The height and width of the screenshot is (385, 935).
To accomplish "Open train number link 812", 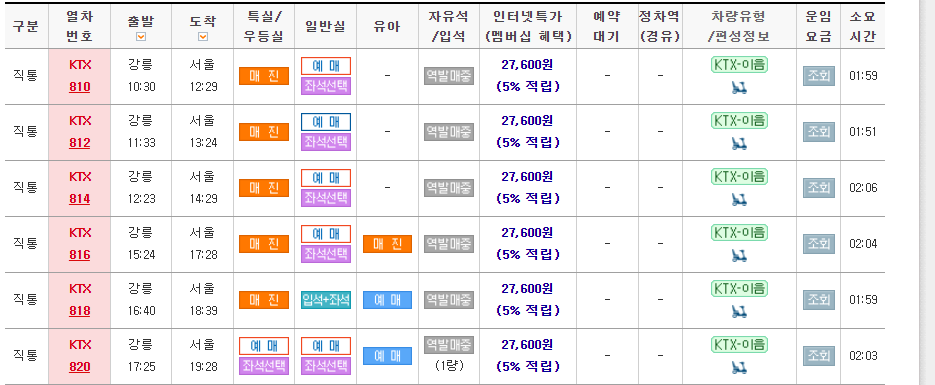I will [x=80, y=143].
